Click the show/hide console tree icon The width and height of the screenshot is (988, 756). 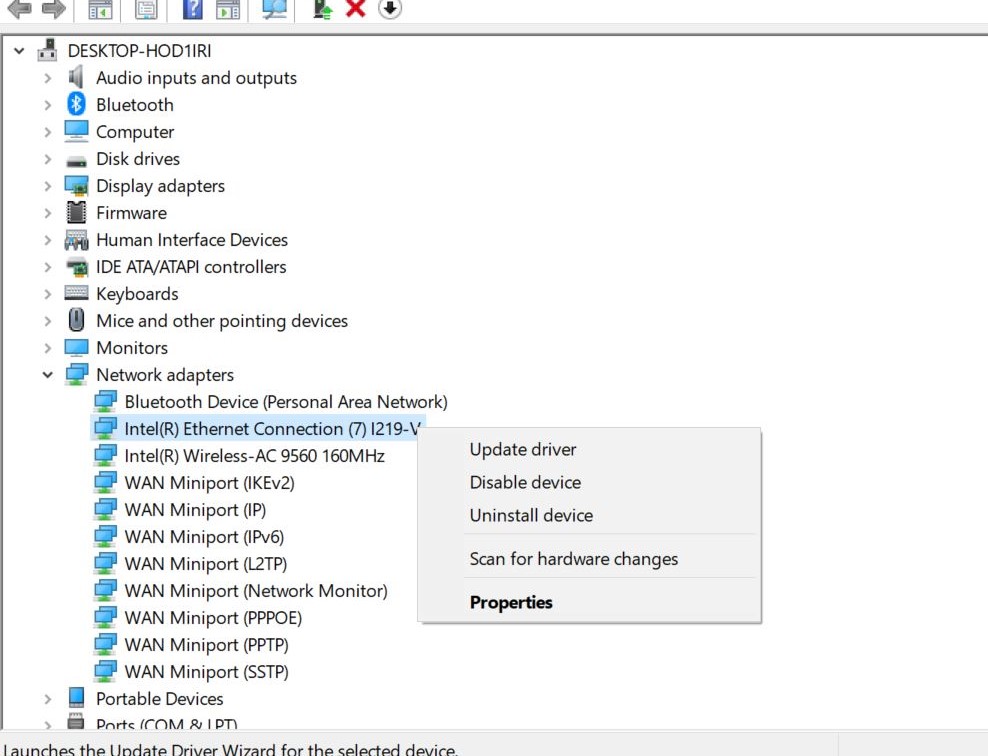[x=100, y=9]
